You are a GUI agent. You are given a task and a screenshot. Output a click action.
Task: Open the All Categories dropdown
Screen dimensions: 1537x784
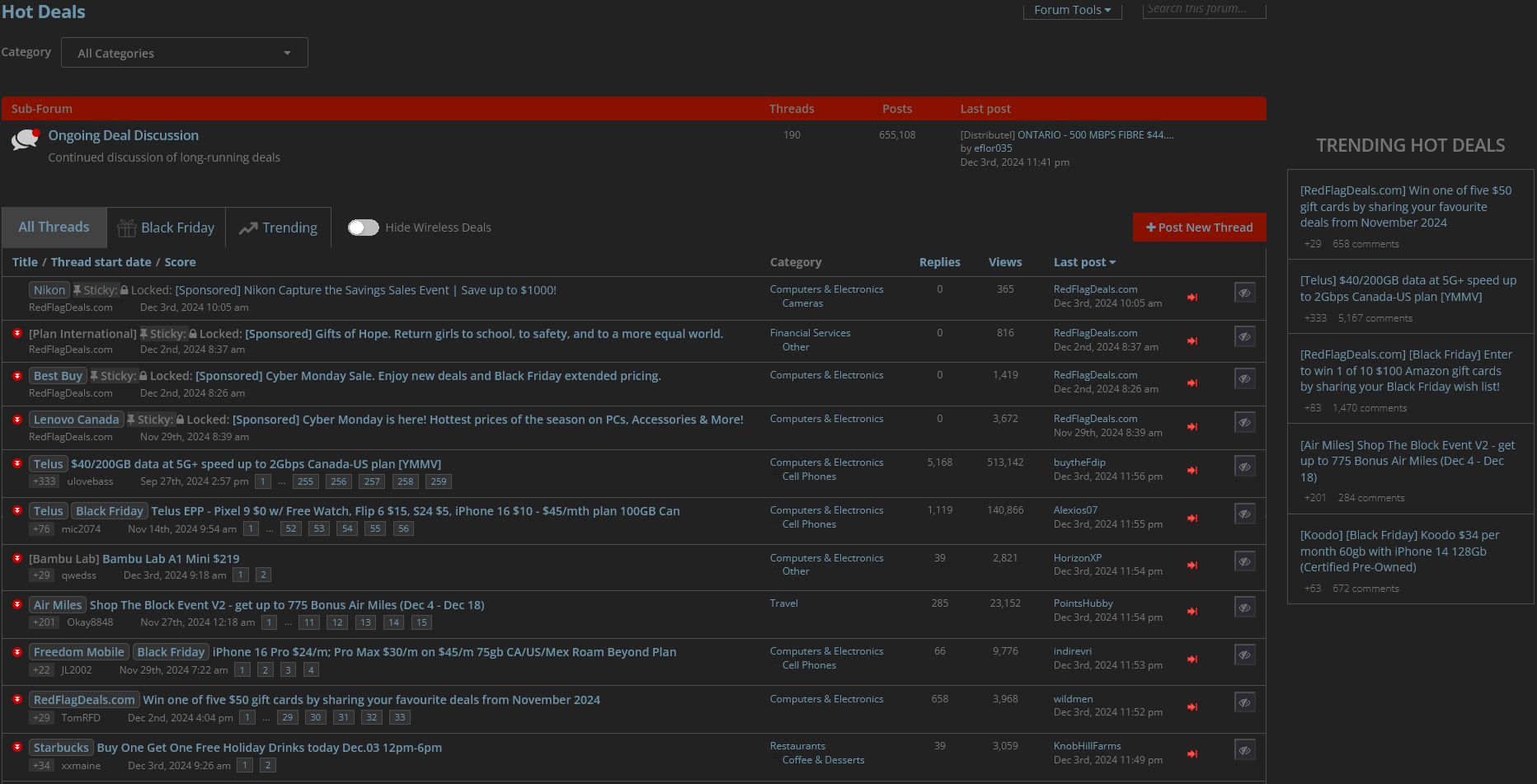[x=185, y=53]
